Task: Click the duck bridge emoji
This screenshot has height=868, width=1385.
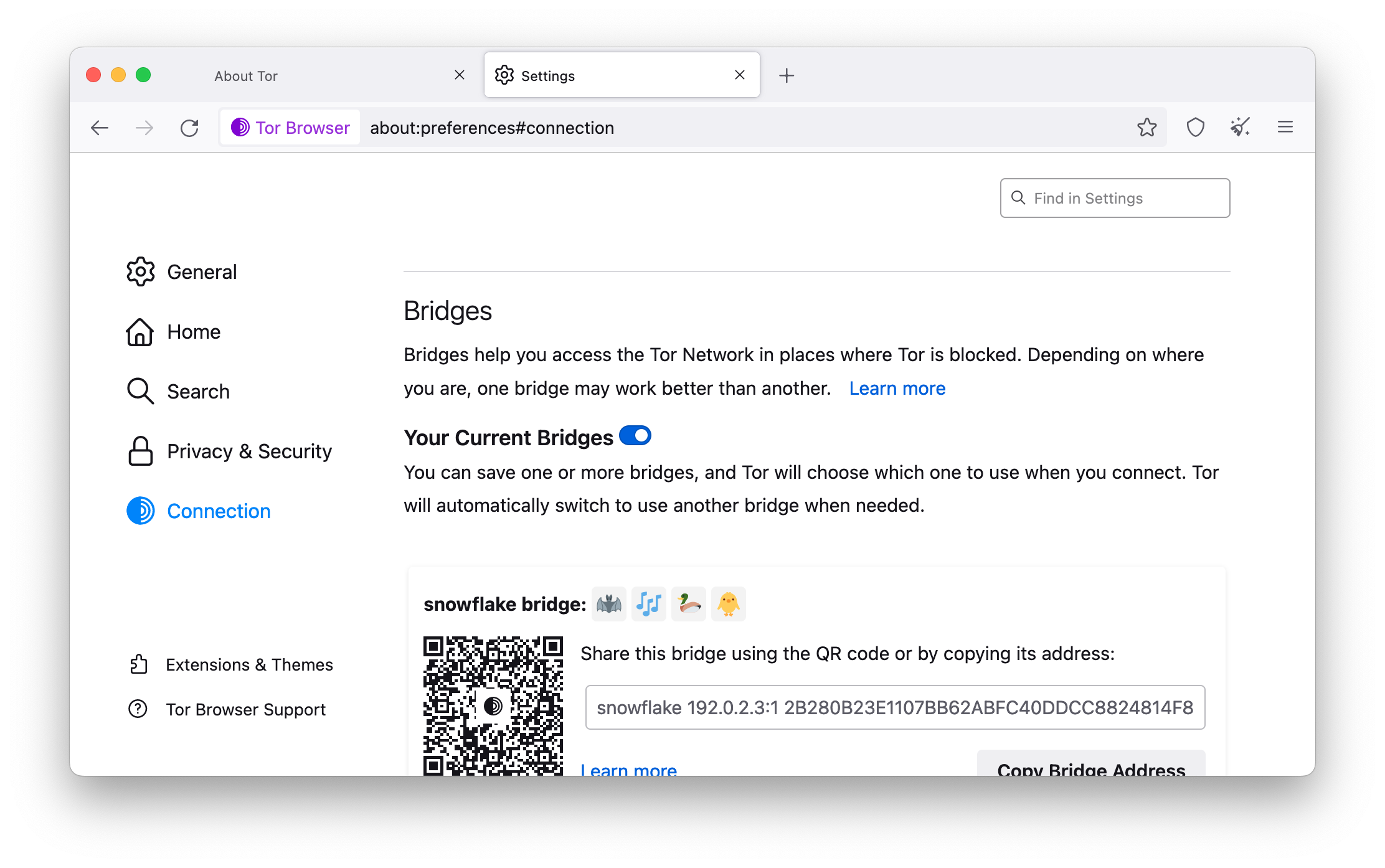Action: pos(689,603)
